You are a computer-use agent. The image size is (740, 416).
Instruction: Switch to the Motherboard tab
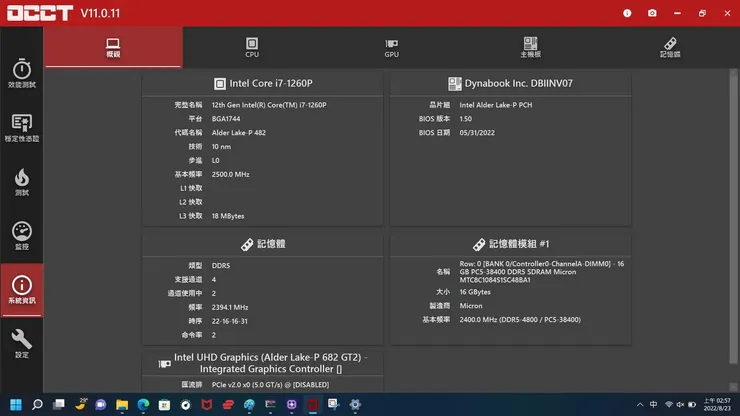tap(530, 48)
